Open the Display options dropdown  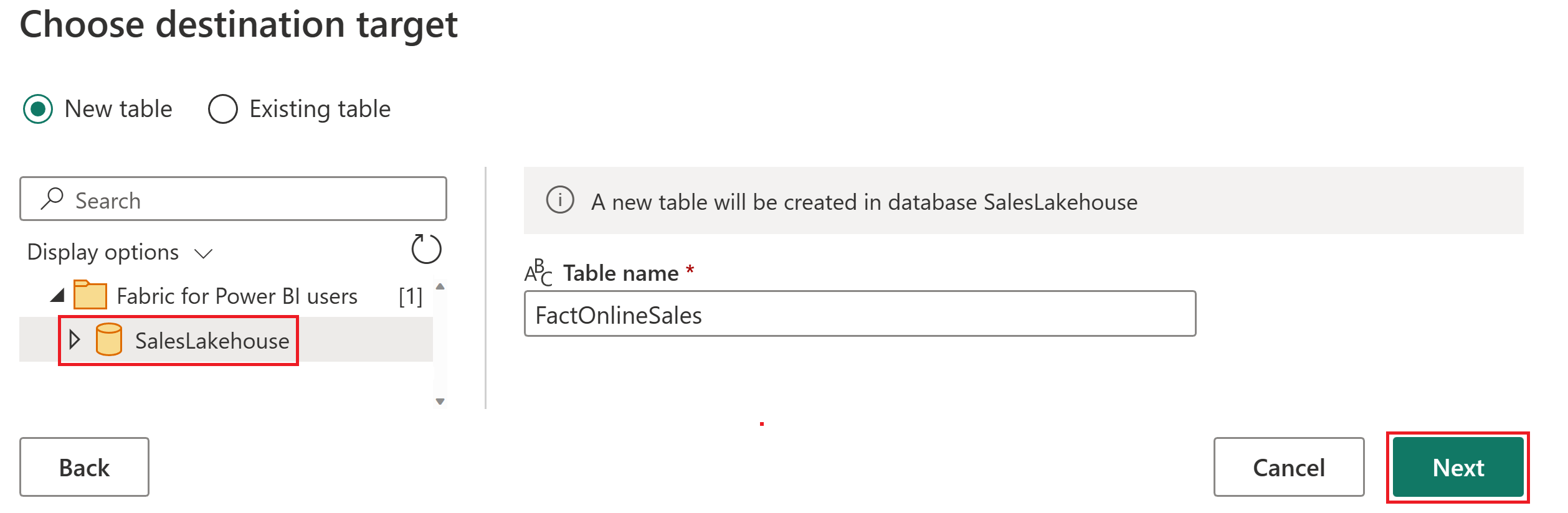click(121, 252)
